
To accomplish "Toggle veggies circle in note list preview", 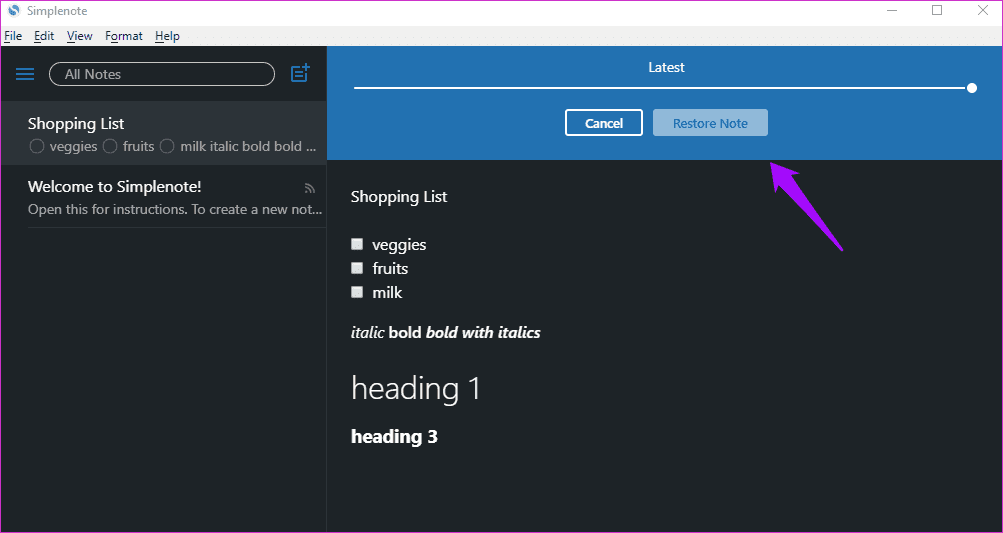I will point(36,147).
